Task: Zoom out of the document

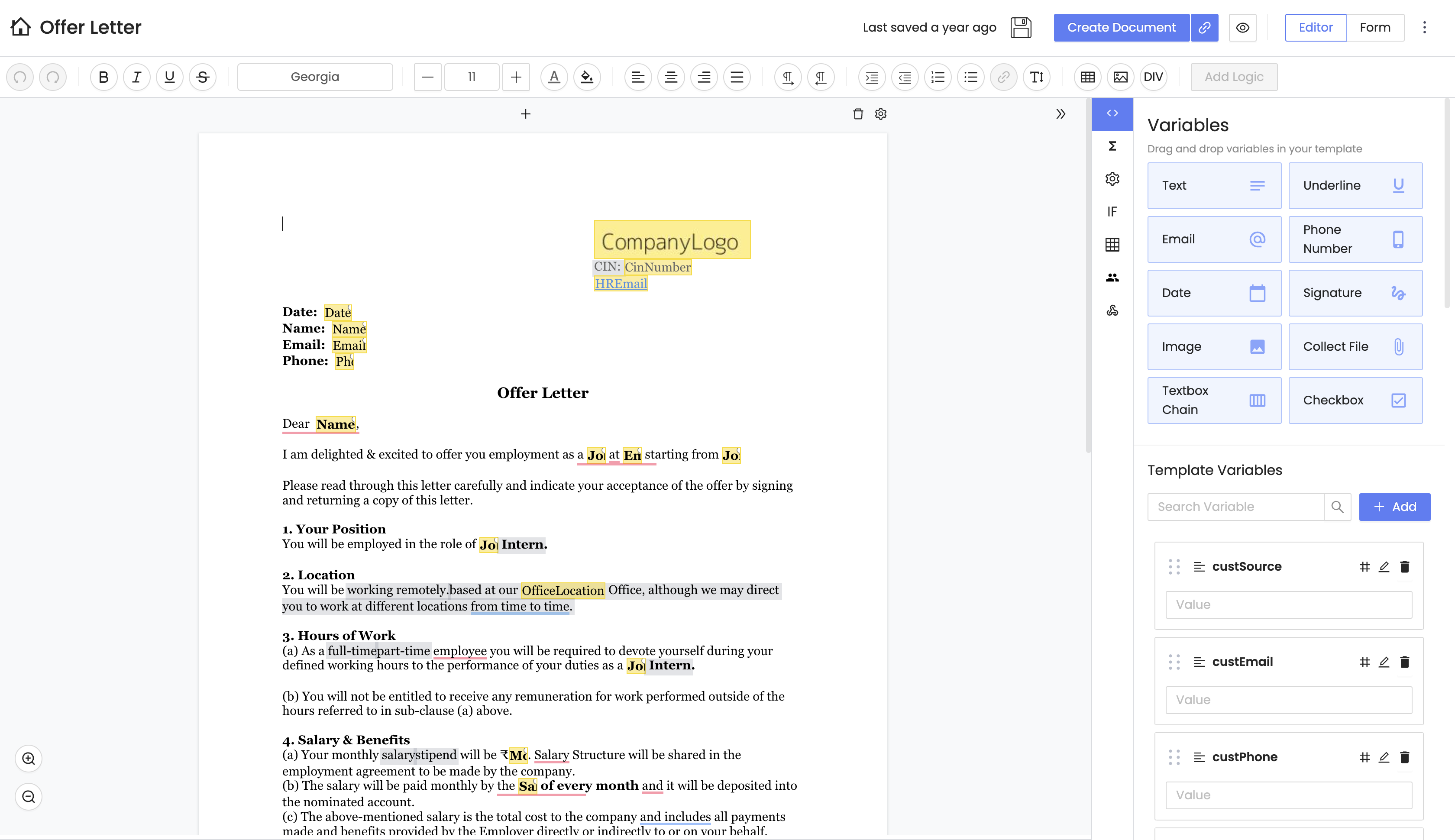Action: point(28,797)
